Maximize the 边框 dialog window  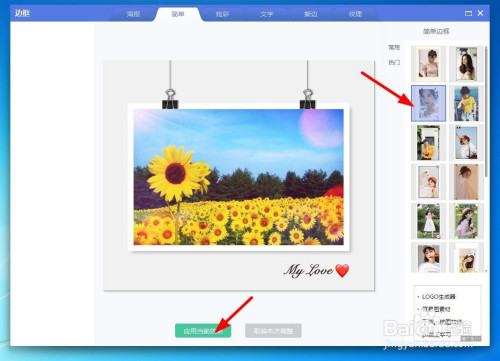[x=468, y=13]
